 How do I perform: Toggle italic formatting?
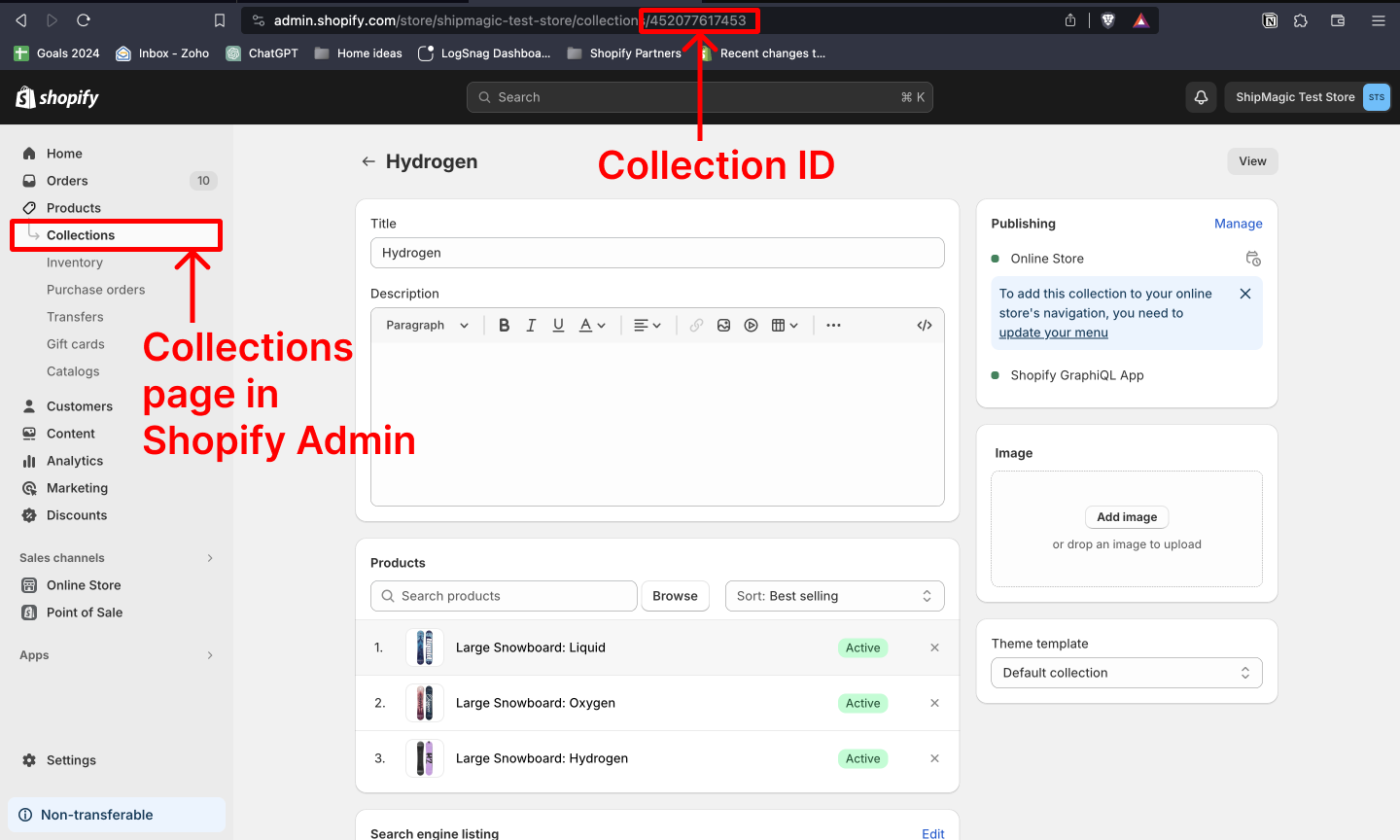(531, 326)
